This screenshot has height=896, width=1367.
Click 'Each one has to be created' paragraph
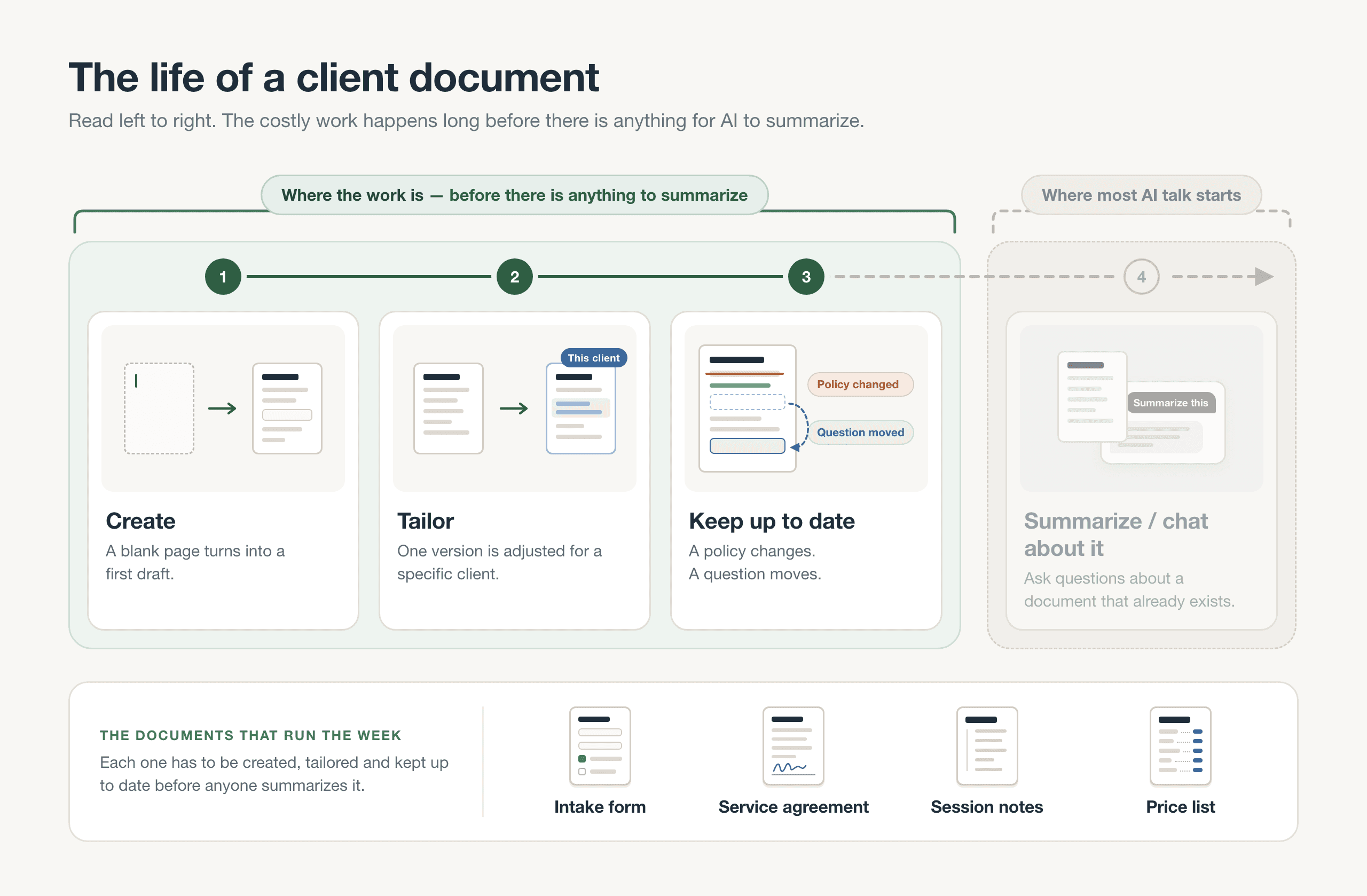(x=274, y=774)
